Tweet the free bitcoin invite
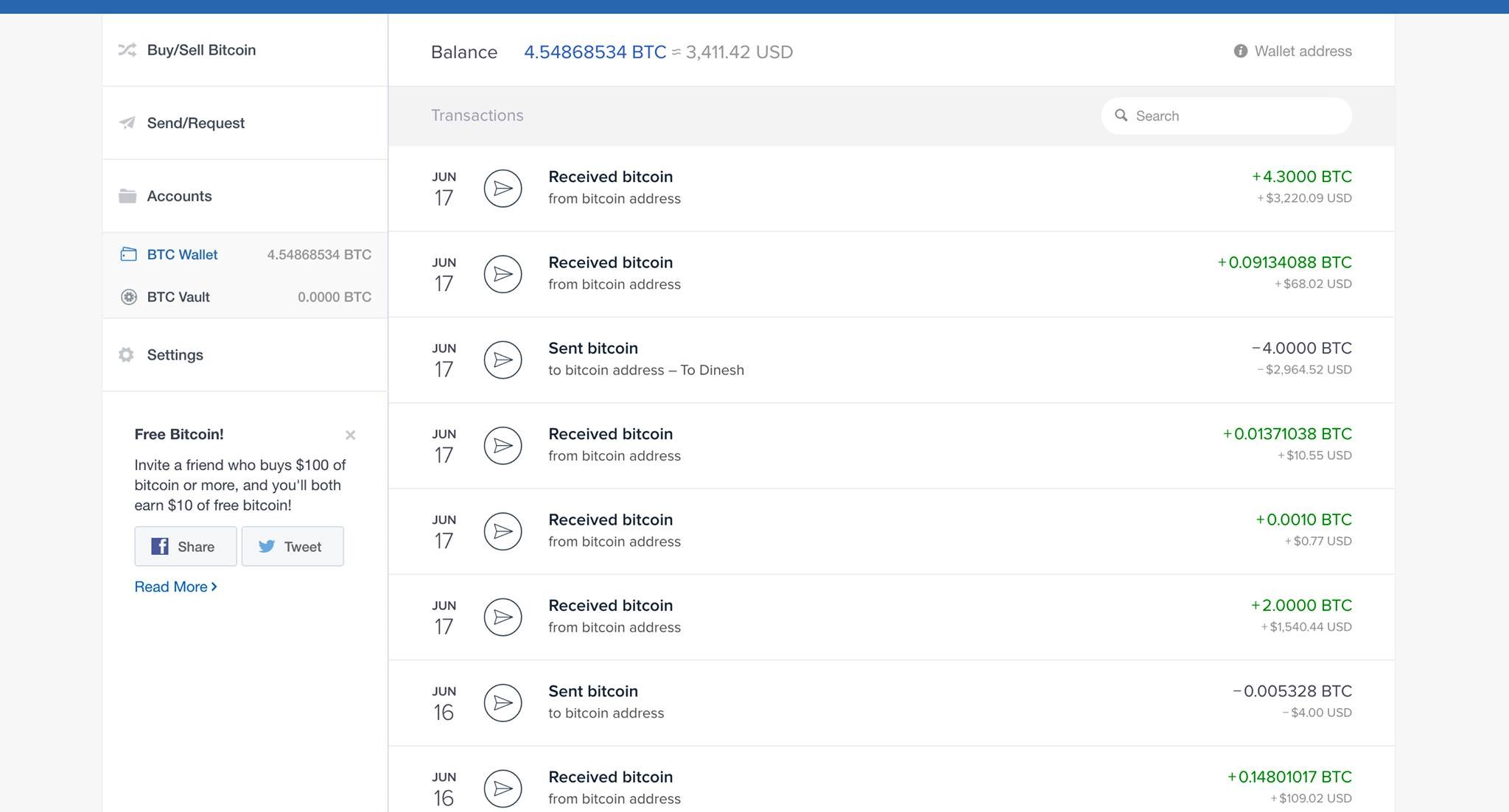 coord(293,546)
